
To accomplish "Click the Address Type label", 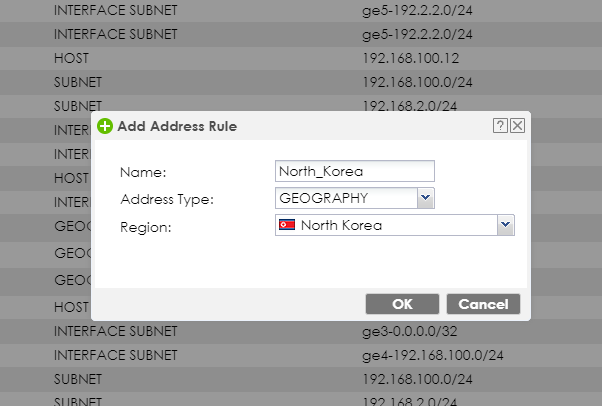I will [x=166, y=199].
